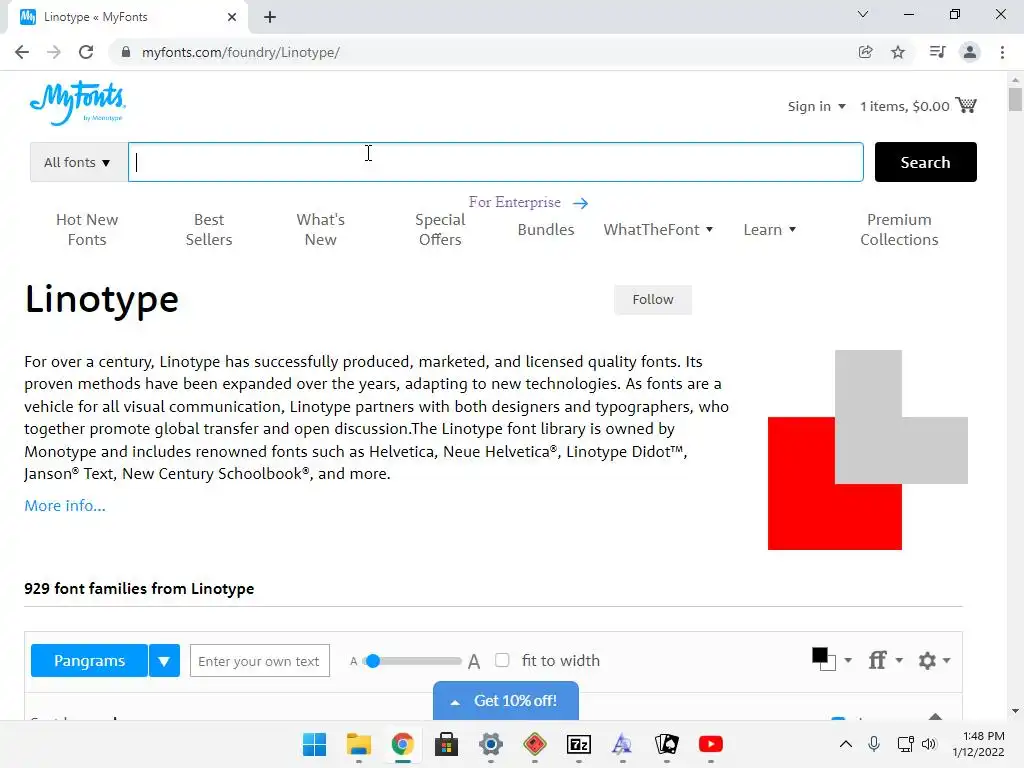
Task: Expand the Learn menu
Action: click(x=770, y=229)
